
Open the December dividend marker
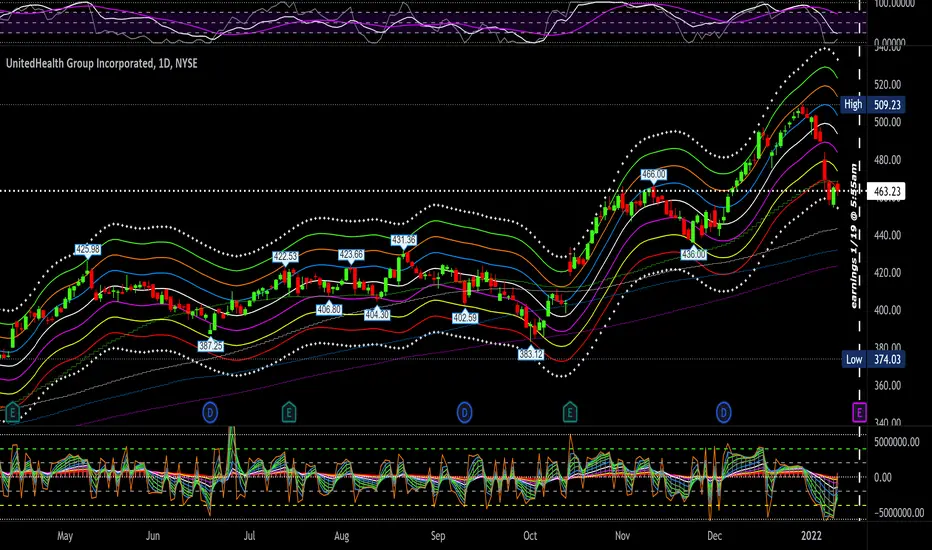point(723,412)
